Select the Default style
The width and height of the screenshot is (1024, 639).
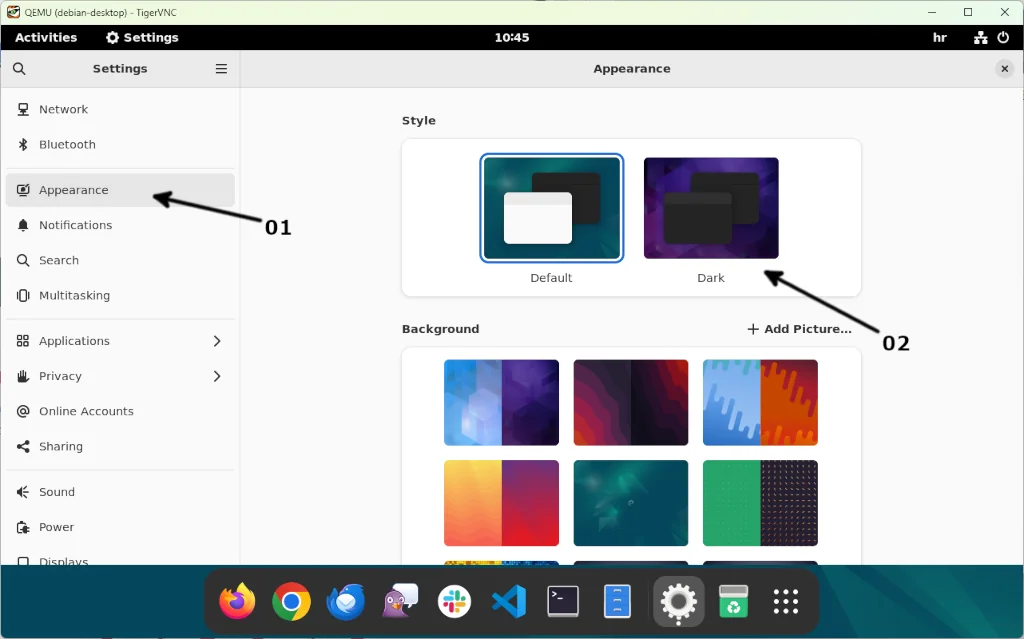tap(551, 207)
